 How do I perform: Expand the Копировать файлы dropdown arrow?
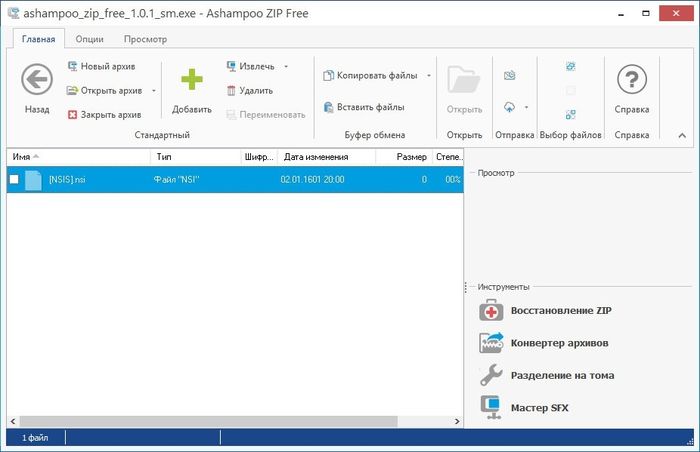[429, 76]
